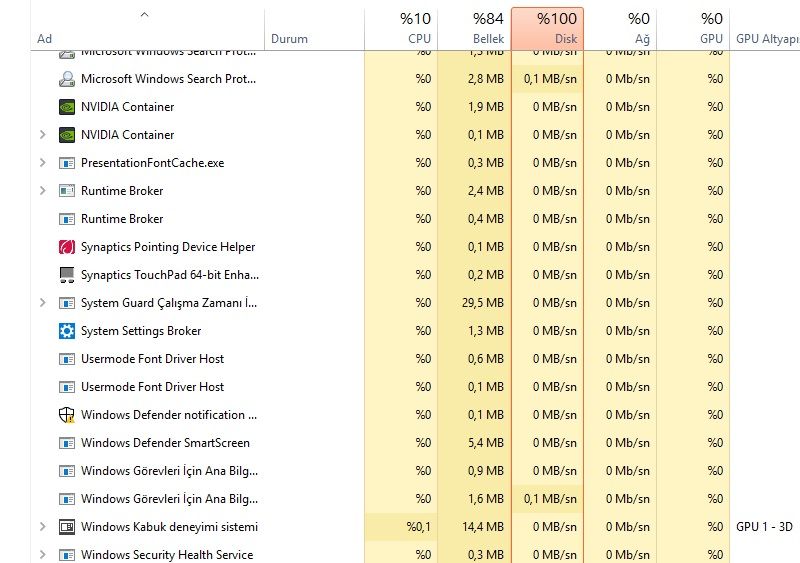Expand the Windows Kabuk deneyimi sistemi group
The height and width of the screenshot is (563, 800).
coord(43,527)
